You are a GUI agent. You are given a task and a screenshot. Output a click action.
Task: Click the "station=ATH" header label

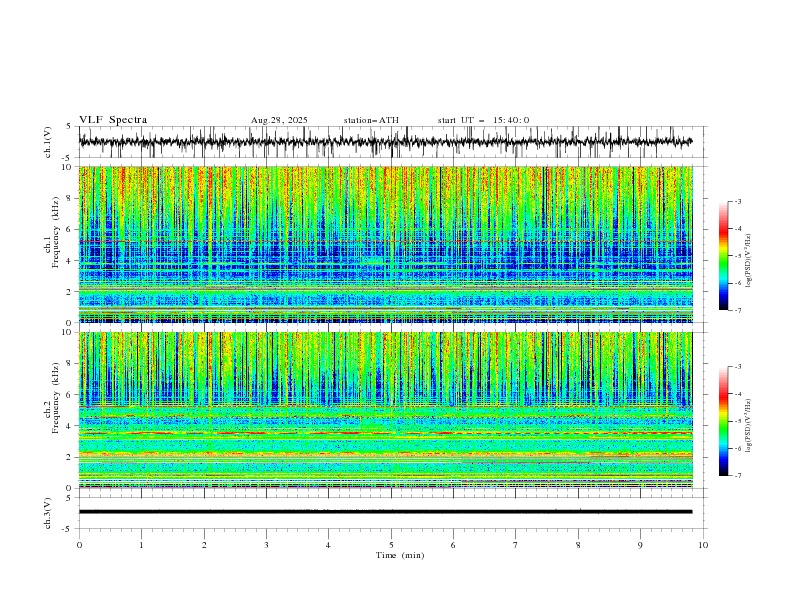(x=371, y=120)
